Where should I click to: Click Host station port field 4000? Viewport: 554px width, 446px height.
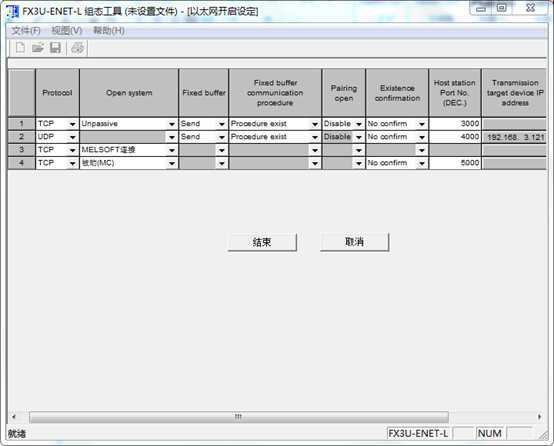455,137
